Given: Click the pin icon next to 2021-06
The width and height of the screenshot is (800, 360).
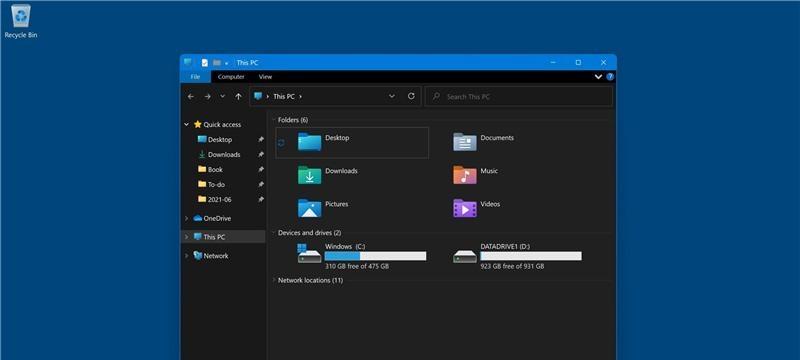Looking at the screenshot, I should pyautogui.click(x=261, y=199).
